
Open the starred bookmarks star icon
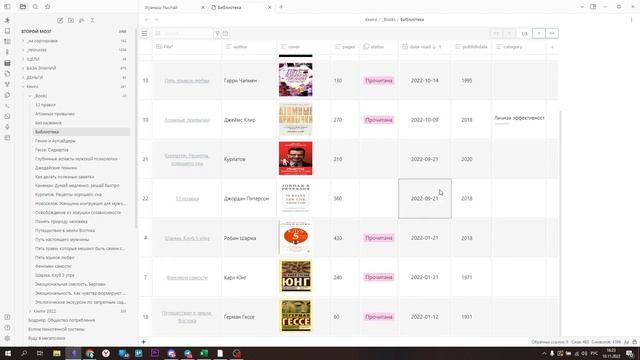coord(48,7)
